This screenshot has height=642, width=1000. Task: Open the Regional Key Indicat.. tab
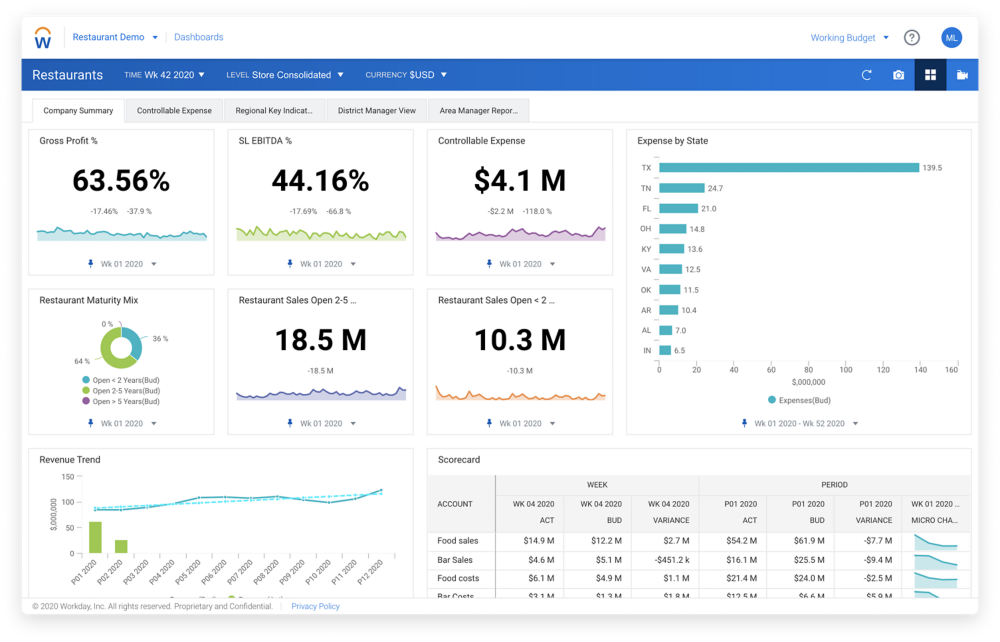[274, 110]
